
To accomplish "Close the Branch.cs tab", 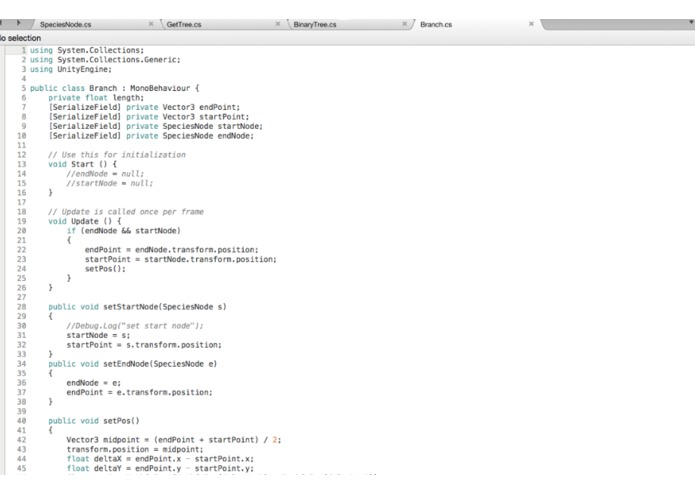I will [x=531, y=24].
